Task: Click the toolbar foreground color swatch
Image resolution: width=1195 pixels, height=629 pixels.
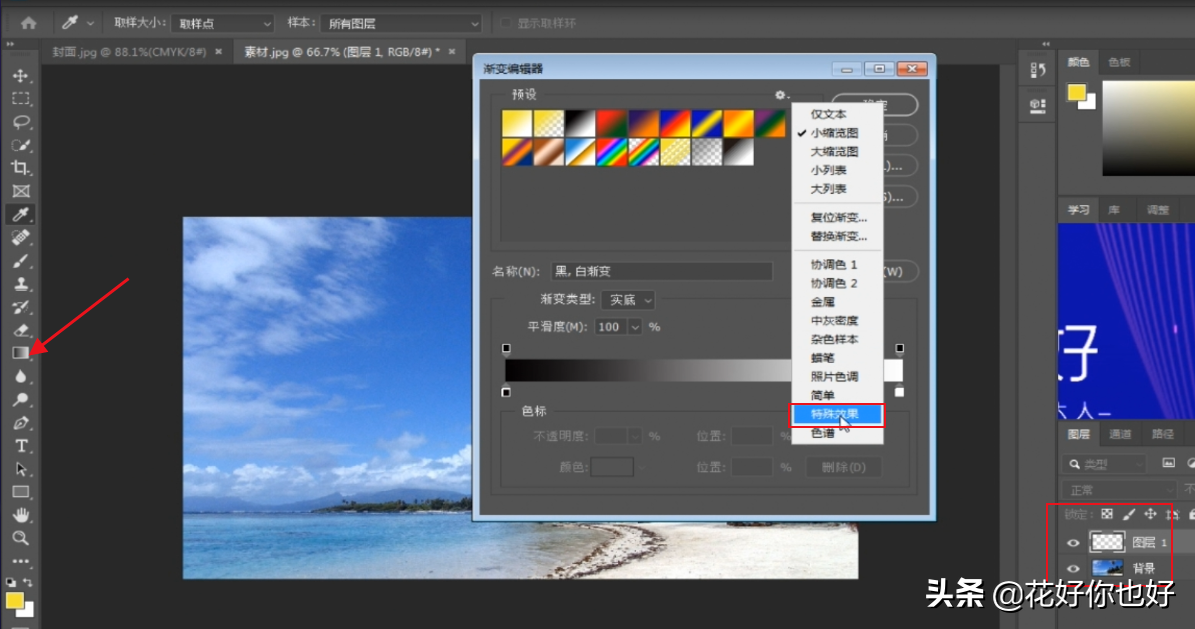Action: coord(14,601)
